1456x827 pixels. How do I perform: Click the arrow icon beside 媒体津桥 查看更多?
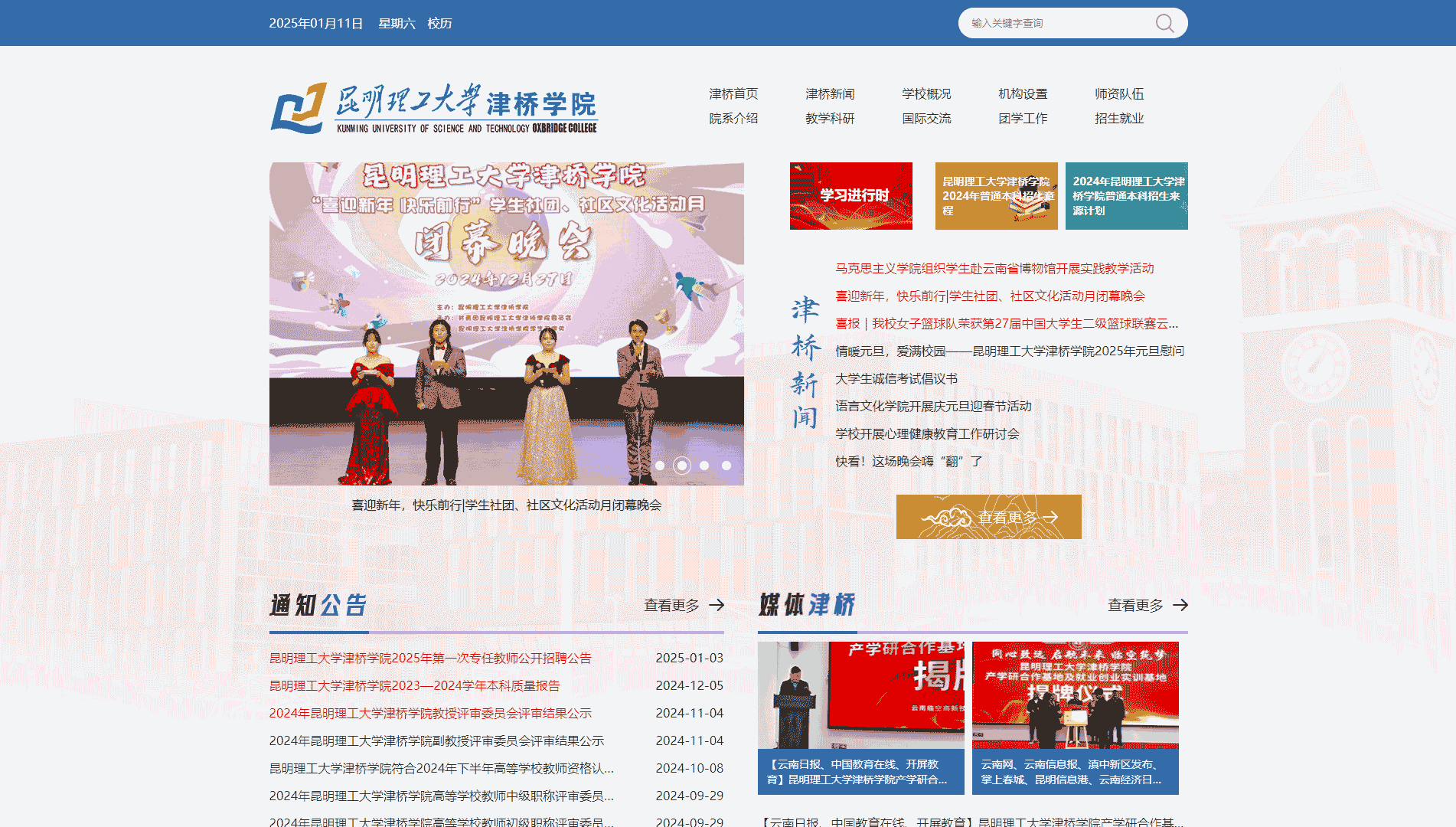tap(1180, 605)
